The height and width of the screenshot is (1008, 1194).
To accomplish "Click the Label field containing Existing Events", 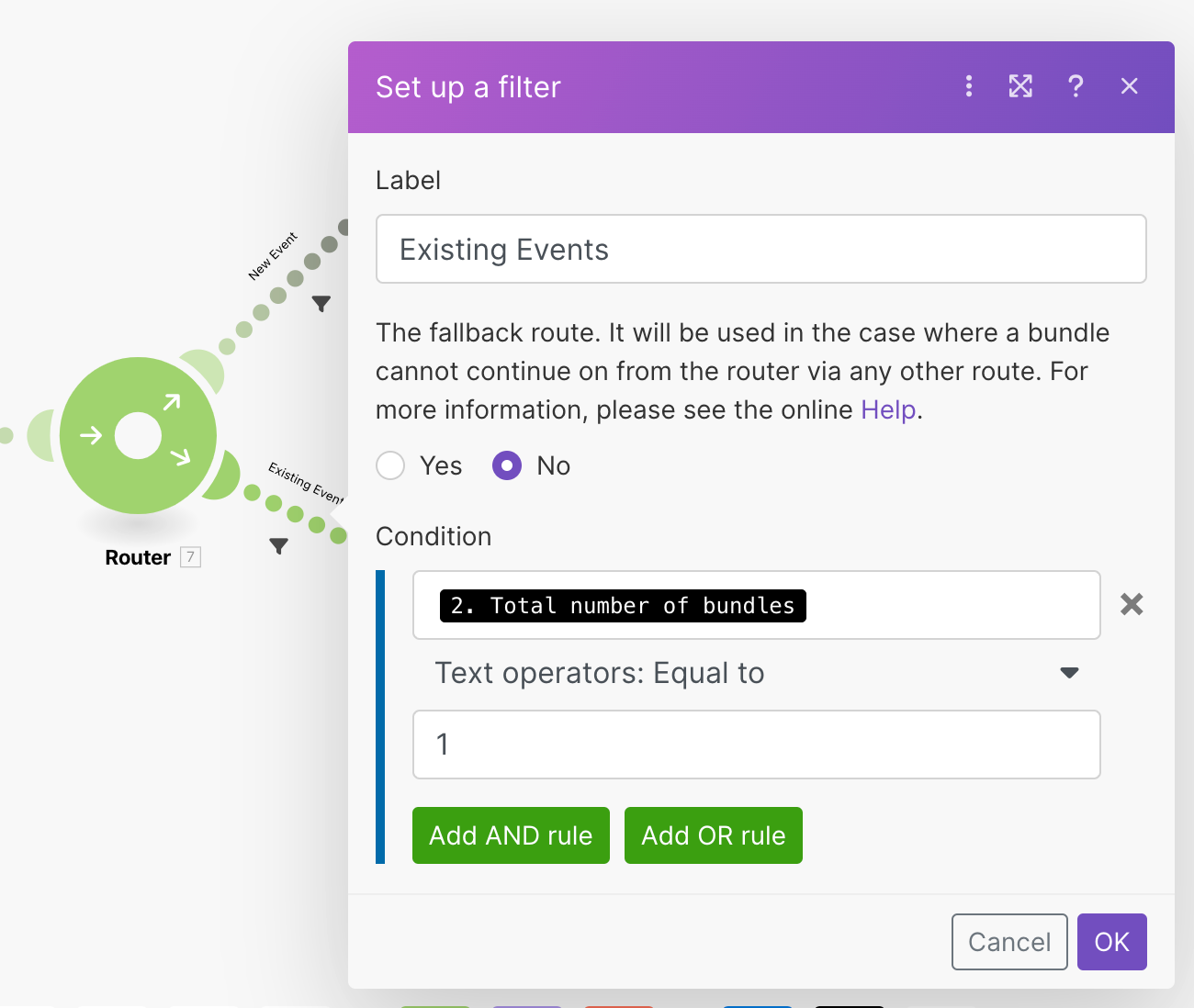I will click(x=761, y=249).
